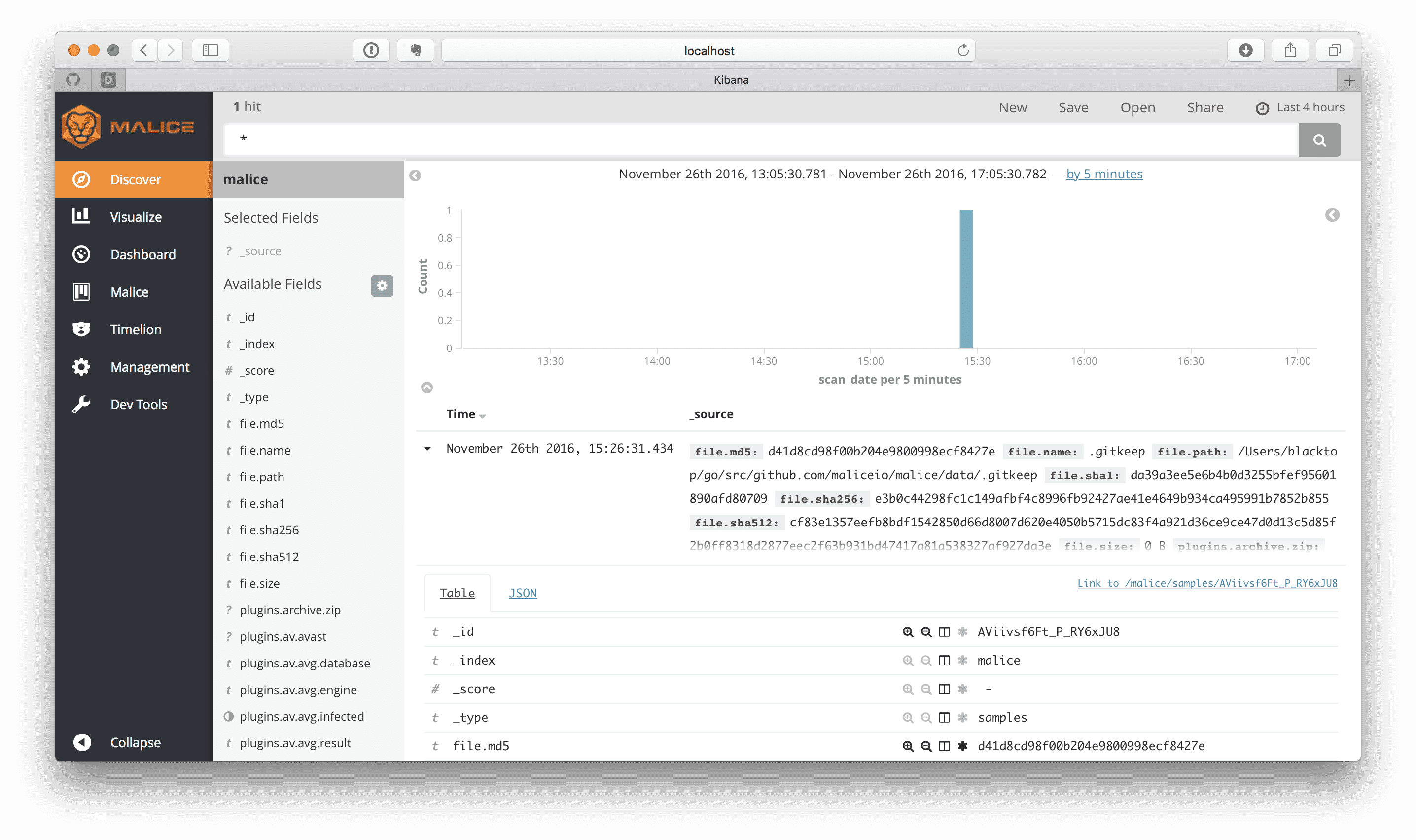Toggle the _source selected field

click(x=260, y=251)
